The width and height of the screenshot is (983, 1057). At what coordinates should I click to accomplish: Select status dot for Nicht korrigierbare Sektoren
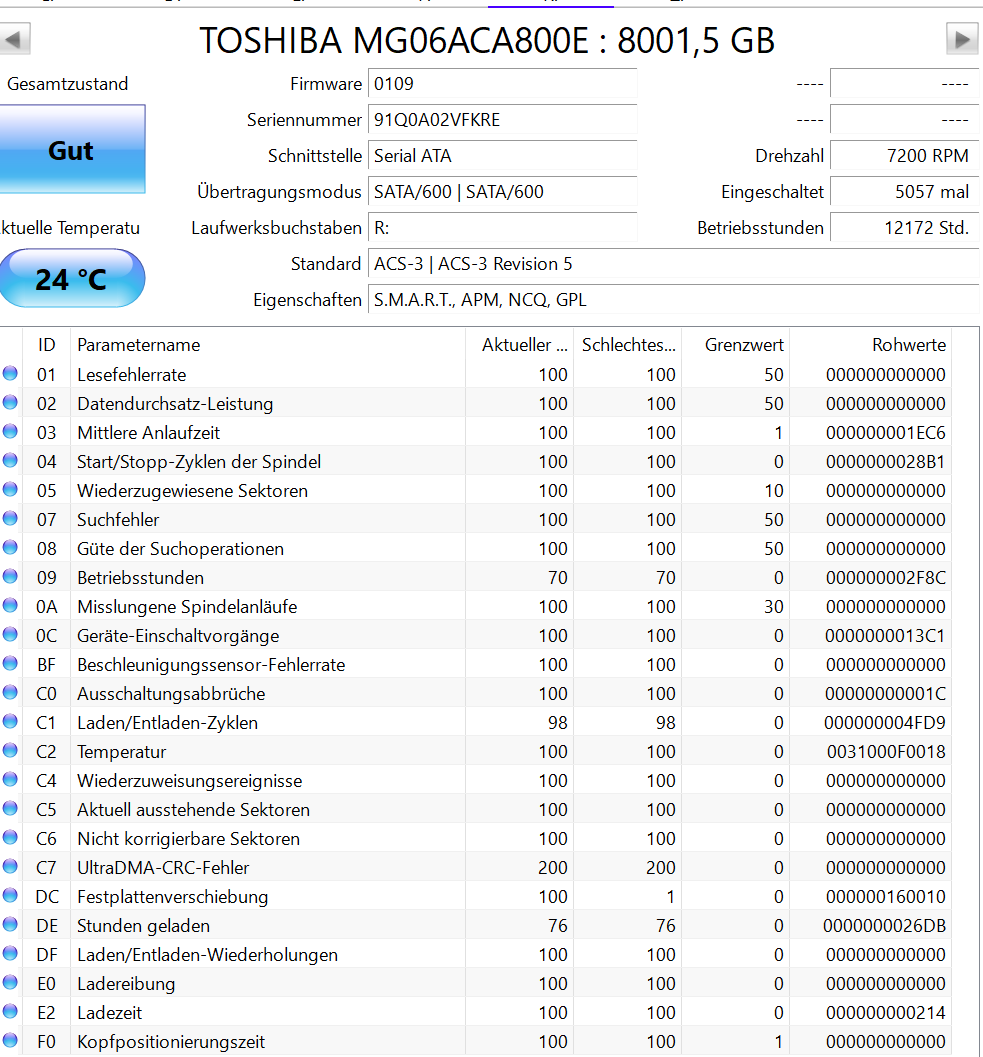[x=10, y=837]
